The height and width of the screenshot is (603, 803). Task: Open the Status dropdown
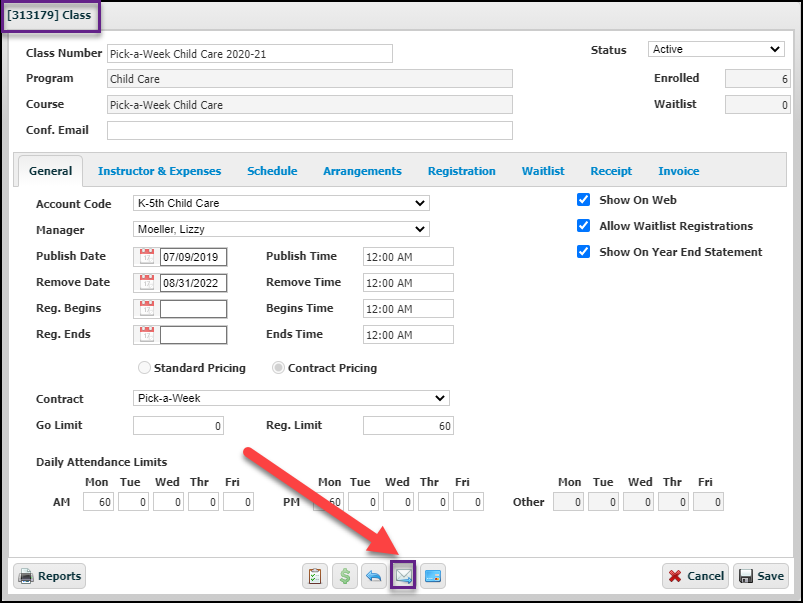716,49
